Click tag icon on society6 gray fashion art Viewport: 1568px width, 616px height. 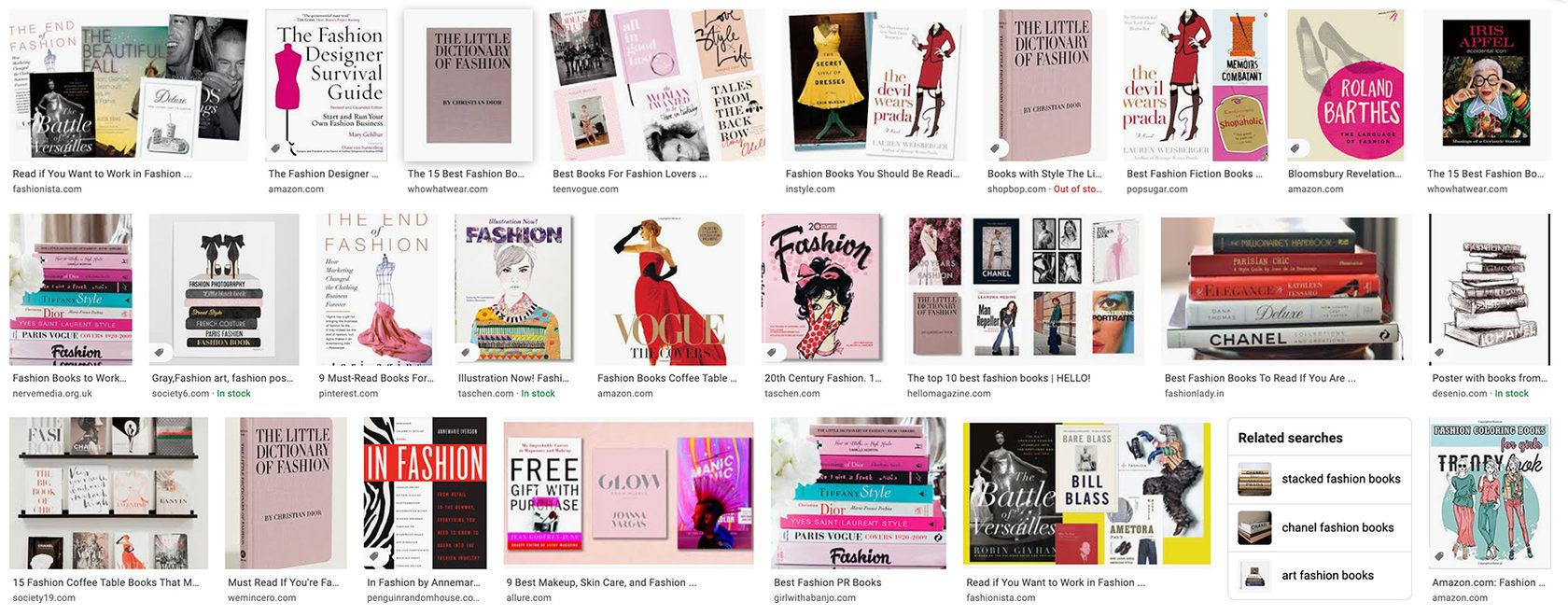pos(160,352)
